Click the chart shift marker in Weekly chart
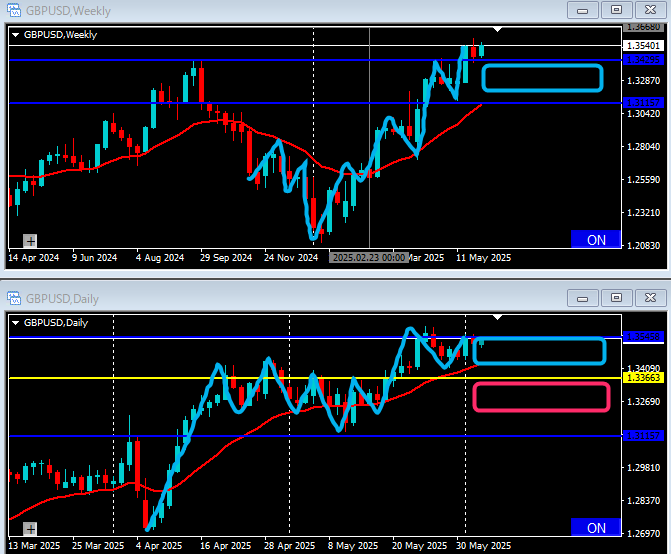Image resolution: width=671 pixels, height=554 pixels. [497, 30]
